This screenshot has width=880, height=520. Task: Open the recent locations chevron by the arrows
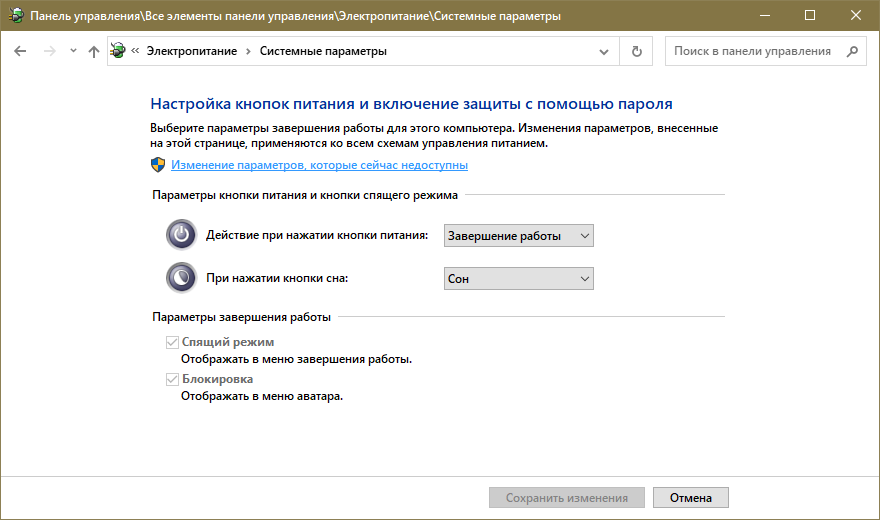[73, 51]
